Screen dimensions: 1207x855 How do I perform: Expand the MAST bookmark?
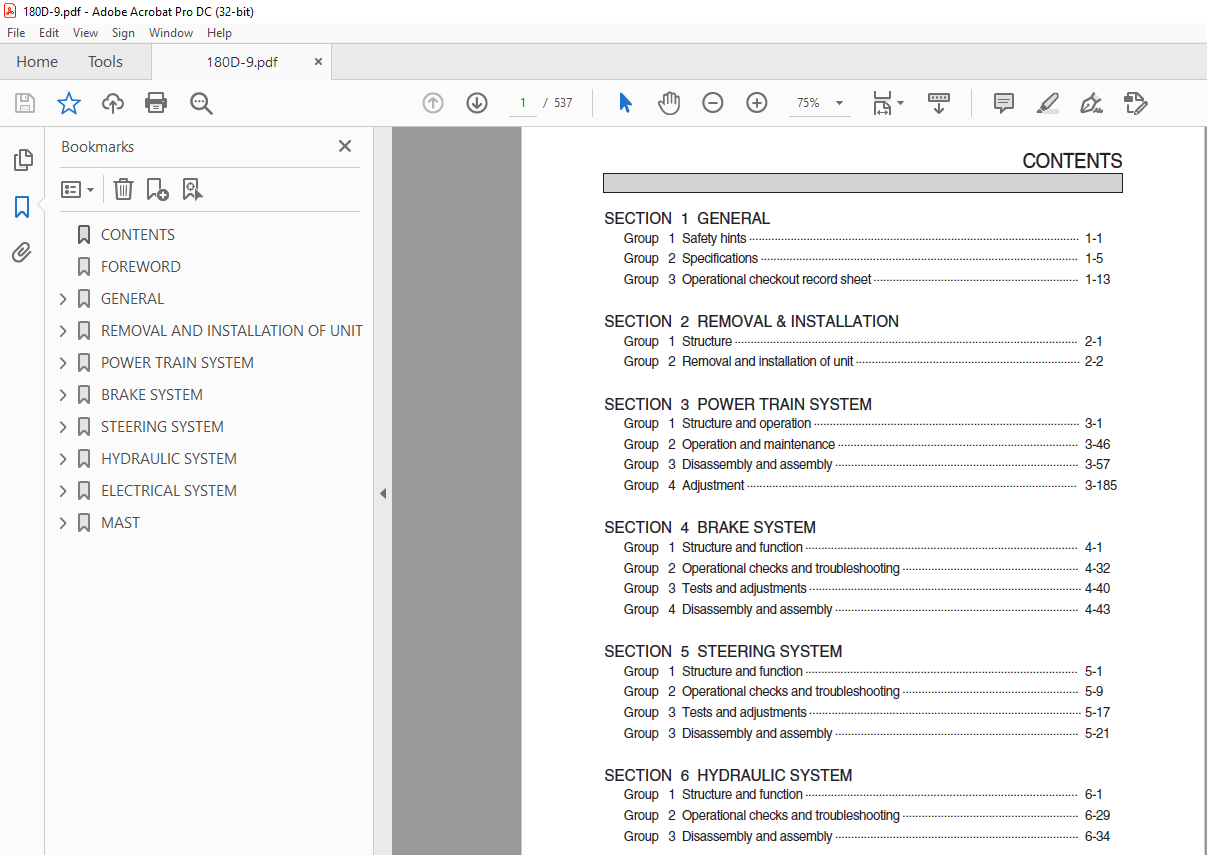tap(63, 523)
